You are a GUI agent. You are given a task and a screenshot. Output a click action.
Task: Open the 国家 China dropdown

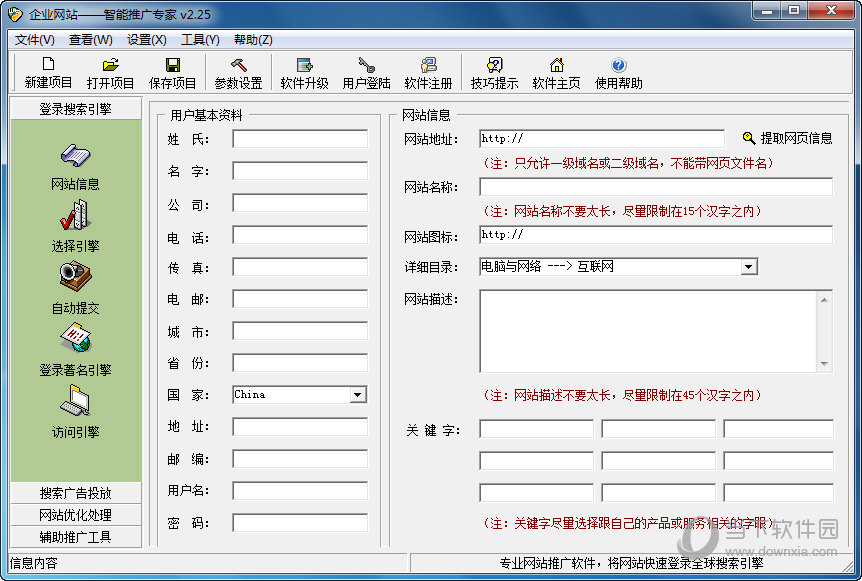click(x=357, y=395)
